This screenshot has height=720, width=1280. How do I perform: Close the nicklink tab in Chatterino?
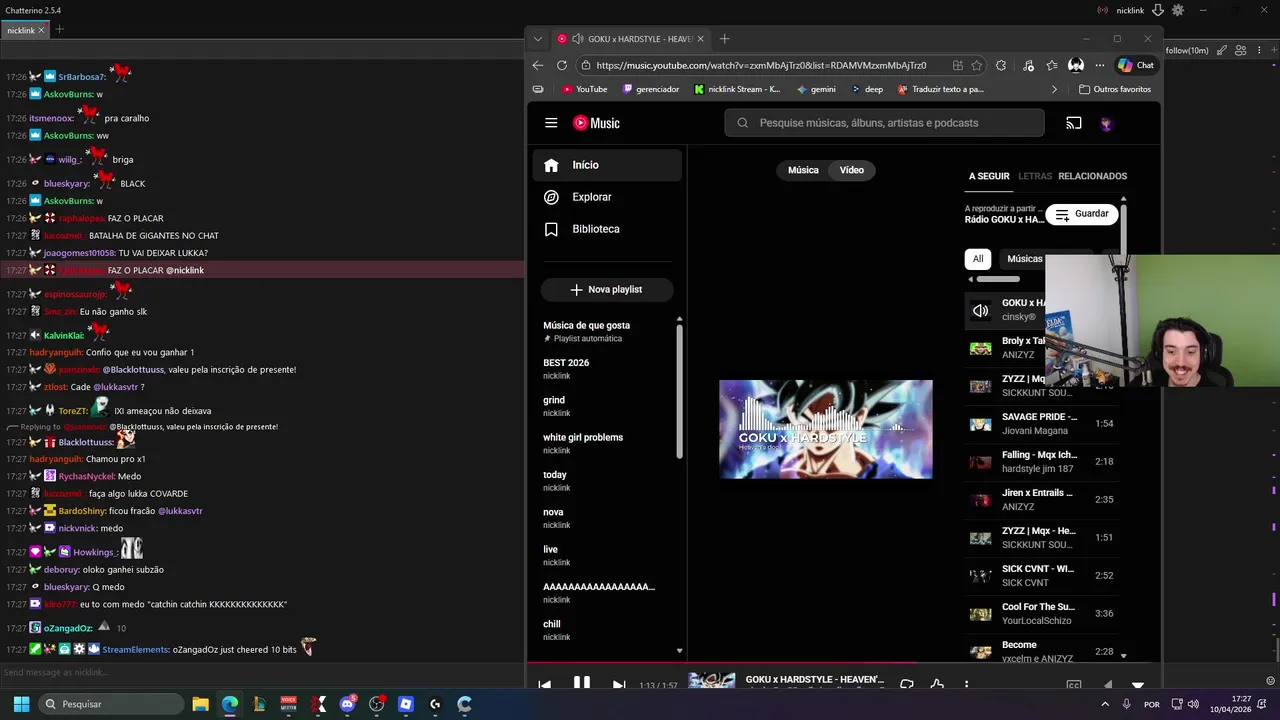coord(41,30)
